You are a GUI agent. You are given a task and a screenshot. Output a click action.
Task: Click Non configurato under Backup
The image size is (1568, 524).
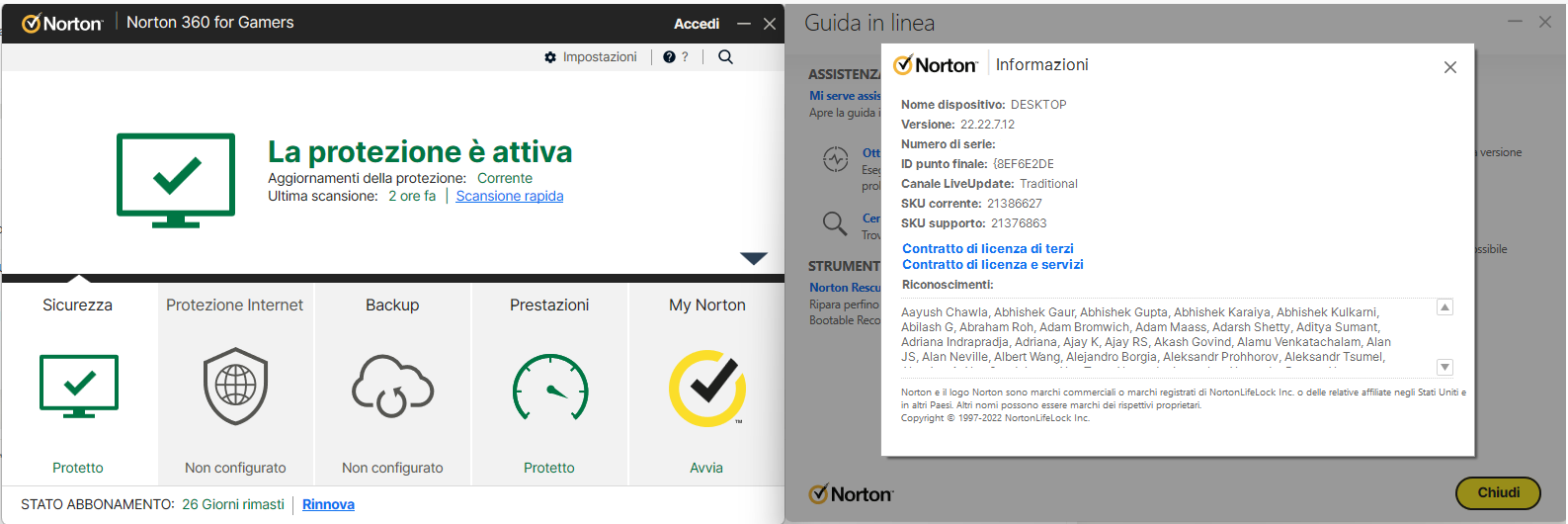(x=392, y=468)
